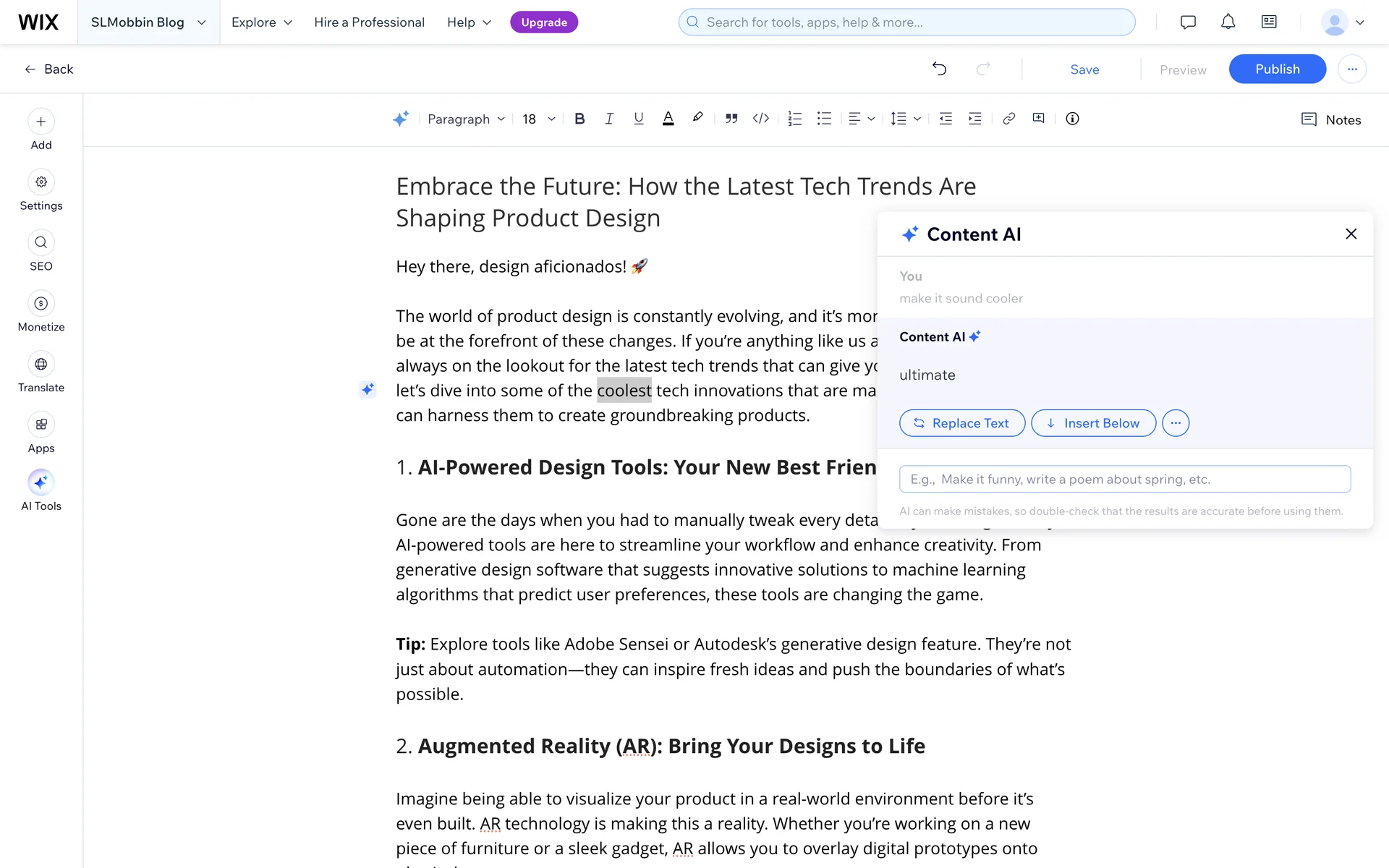
Task: Open the font size 18 dropdown
Action: click(538, 119)
